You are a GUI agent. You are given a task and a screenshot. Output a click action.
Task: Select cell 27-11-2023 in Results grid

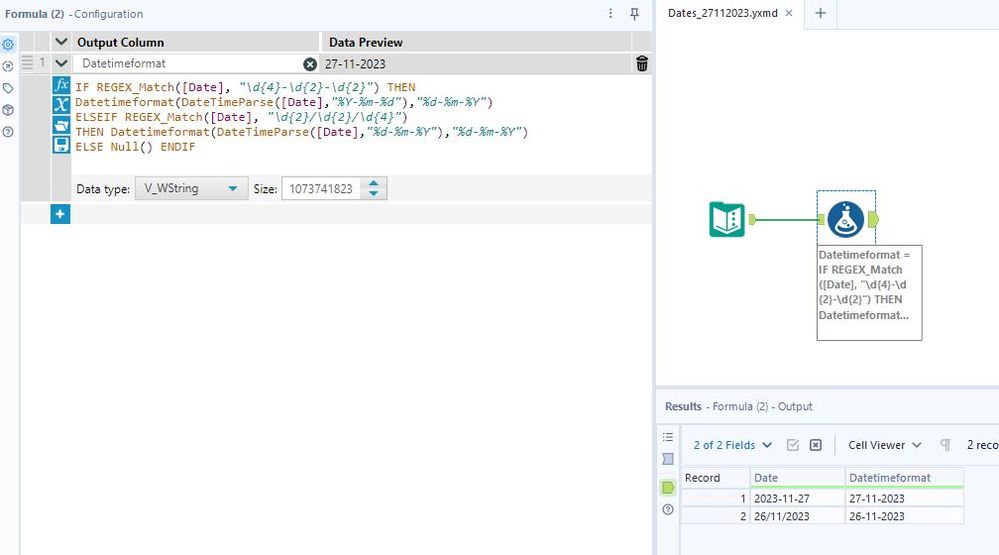(904, 498)
